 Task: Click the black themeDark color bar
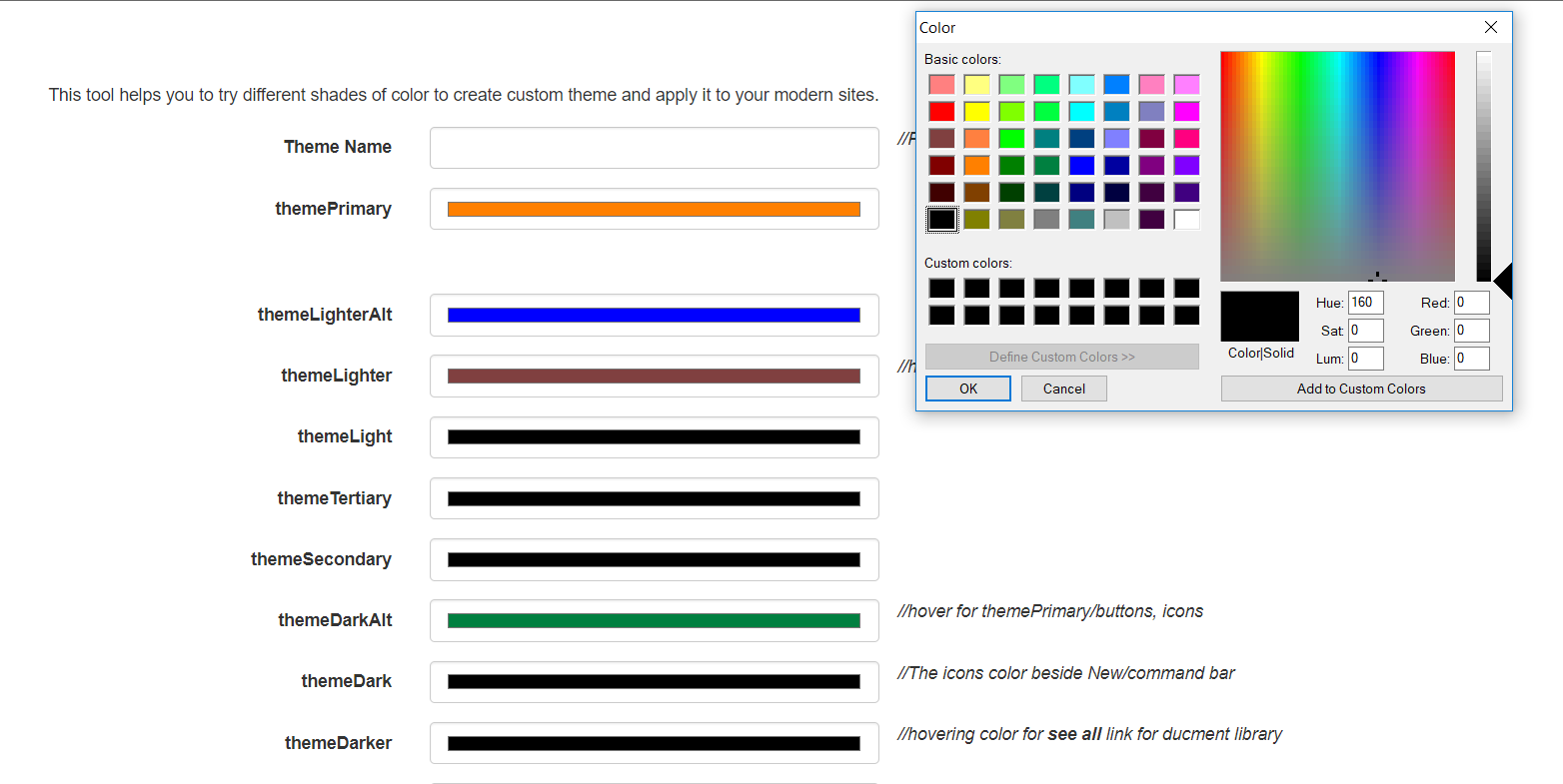pos(654,682)
